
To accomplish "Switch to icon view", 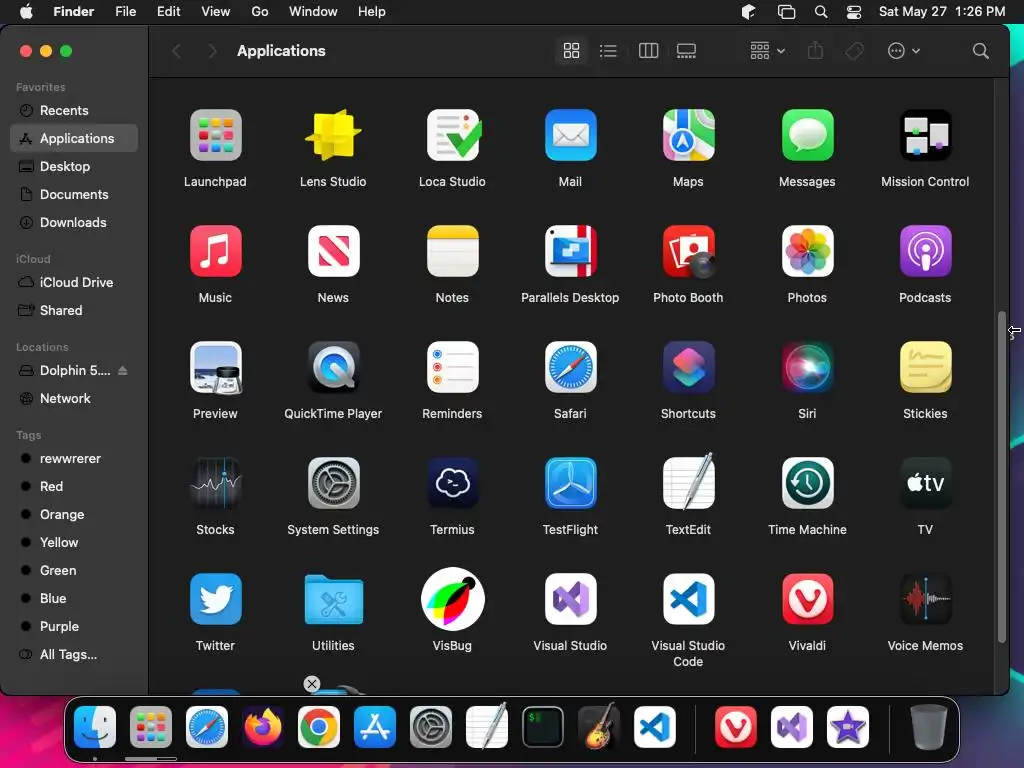I will point(571,51).
